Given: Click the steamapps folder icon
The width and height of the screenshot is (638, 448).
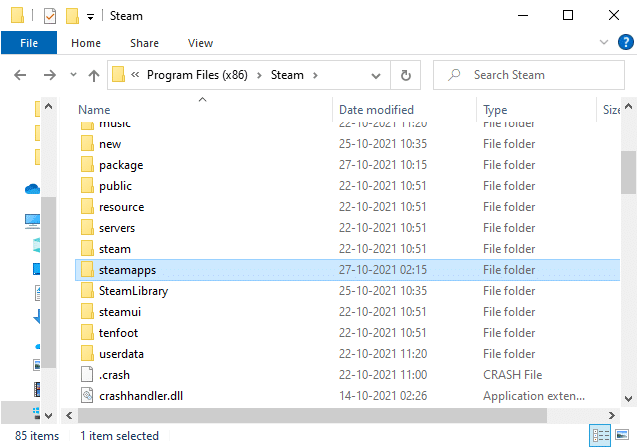Looking at the screenshot, I should click(x=87, y=269).
